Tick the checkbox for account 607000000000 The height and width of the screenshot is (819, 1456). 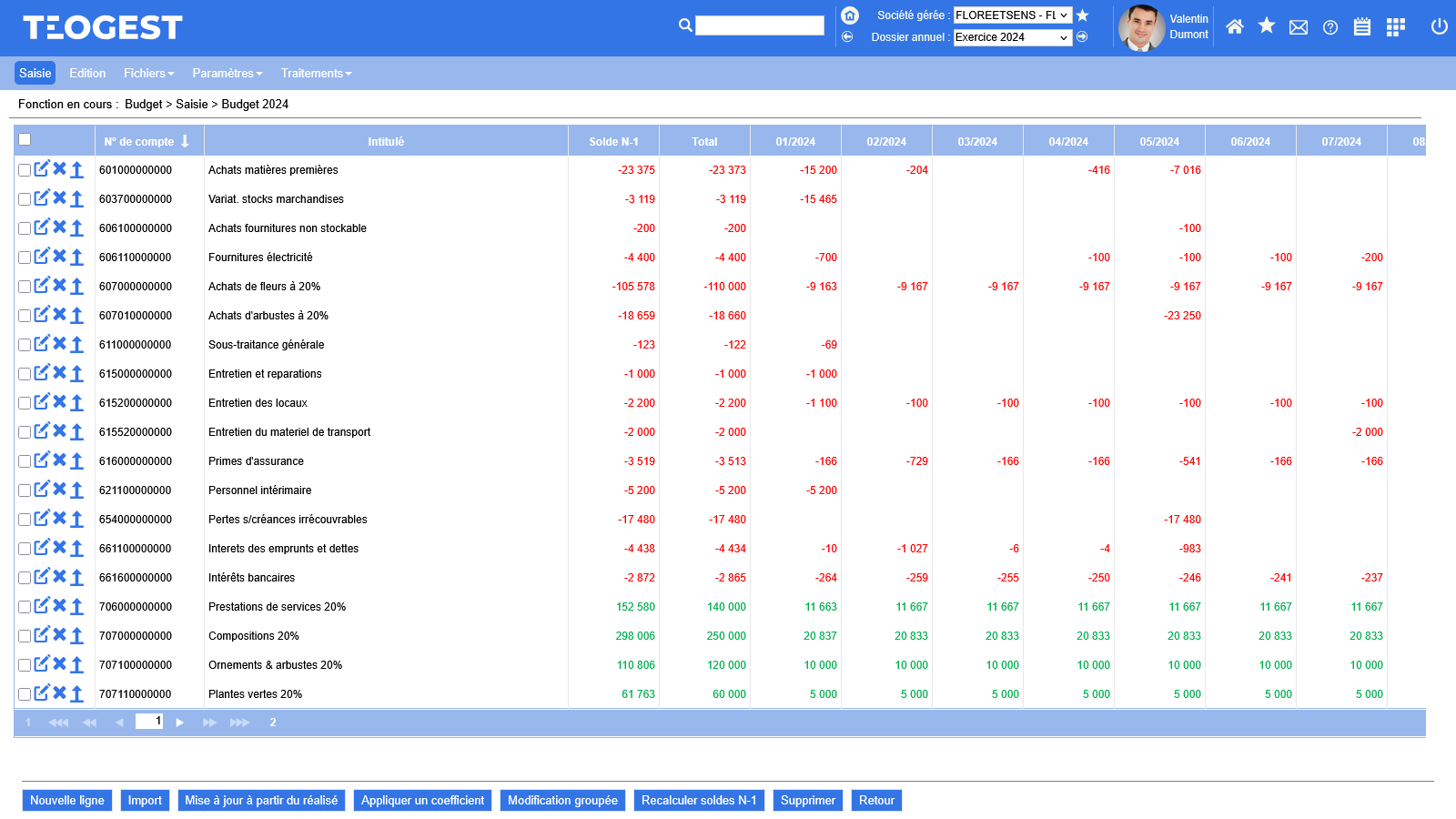tap(25, 287)
